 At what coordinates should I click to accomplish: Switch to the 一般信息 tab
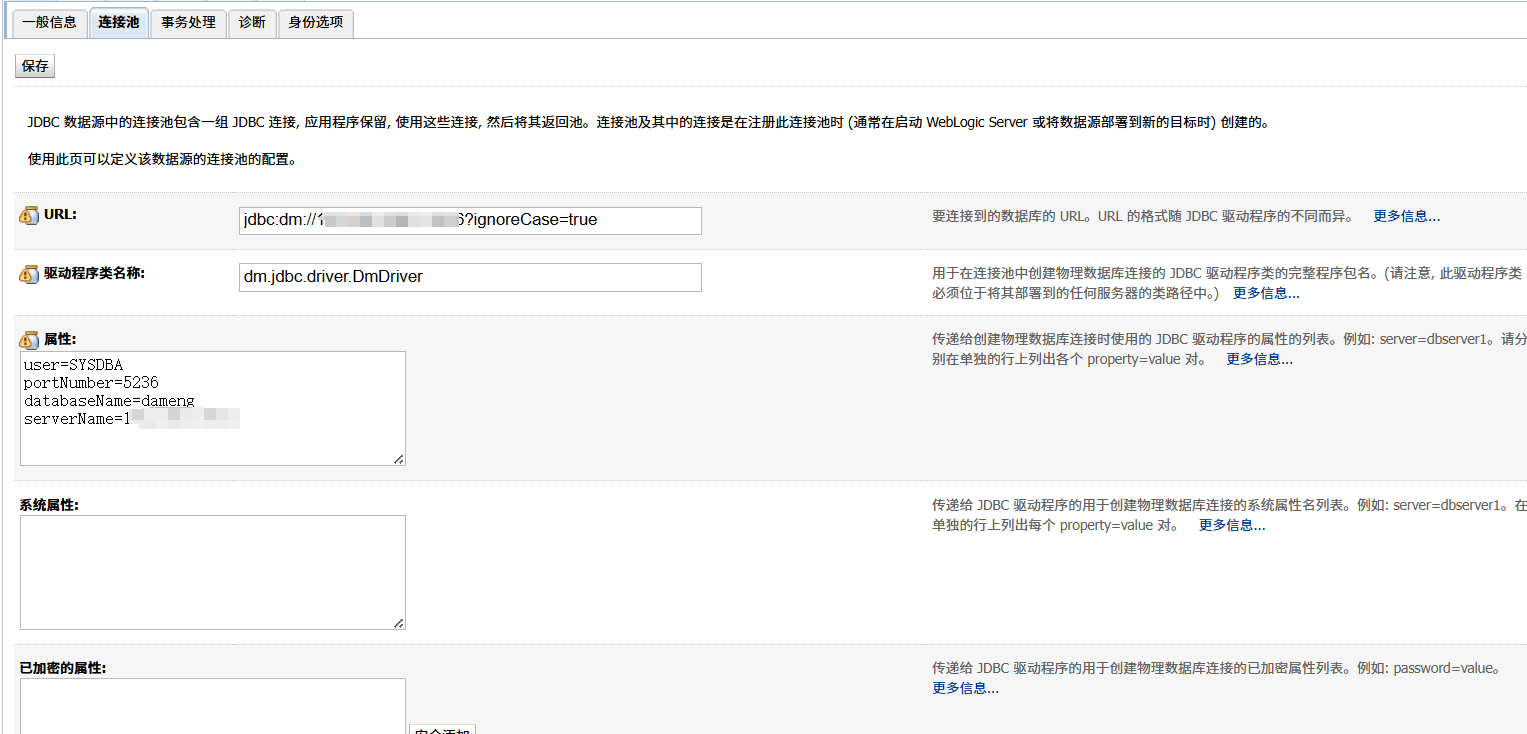[x=49, y=22]
